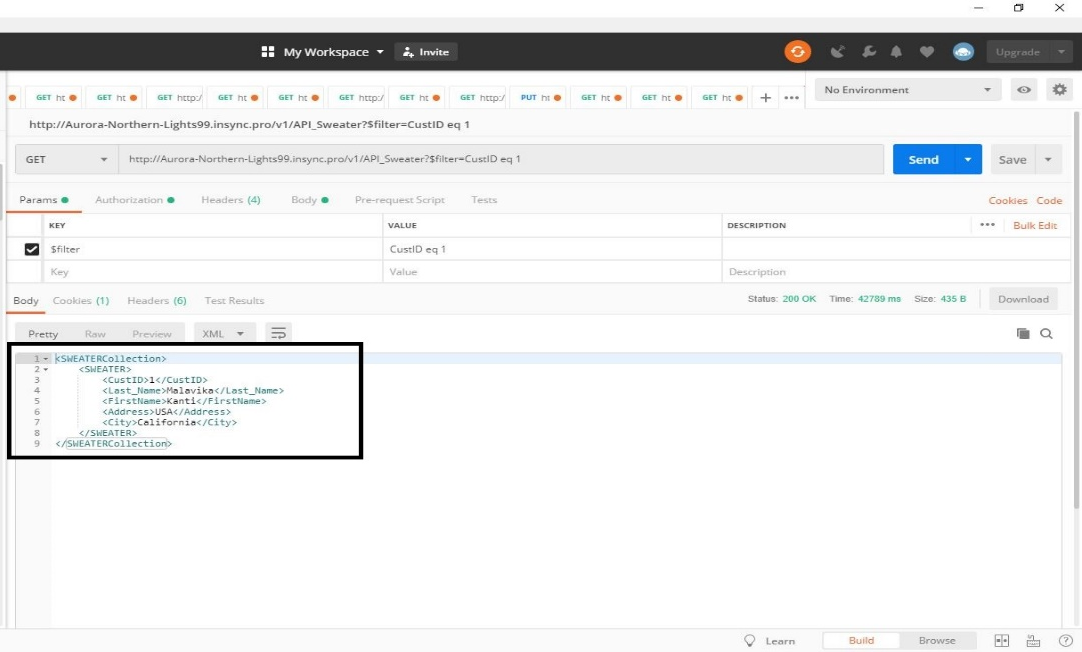Uncheck the $filter parameter checkbox

(32, 249)
